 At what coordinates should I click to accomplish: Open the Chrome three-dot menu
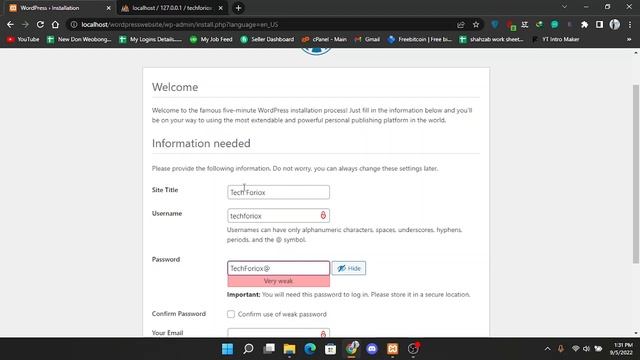[630, 24]
